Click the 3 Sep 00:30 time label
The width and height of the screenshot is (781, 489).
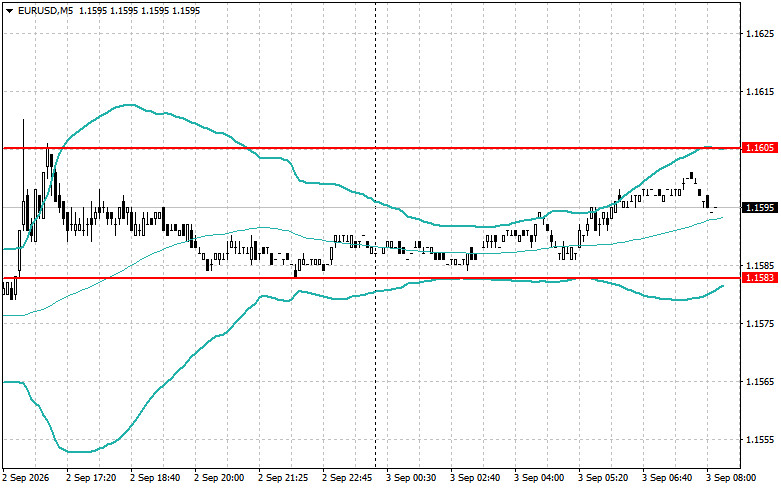411,478
